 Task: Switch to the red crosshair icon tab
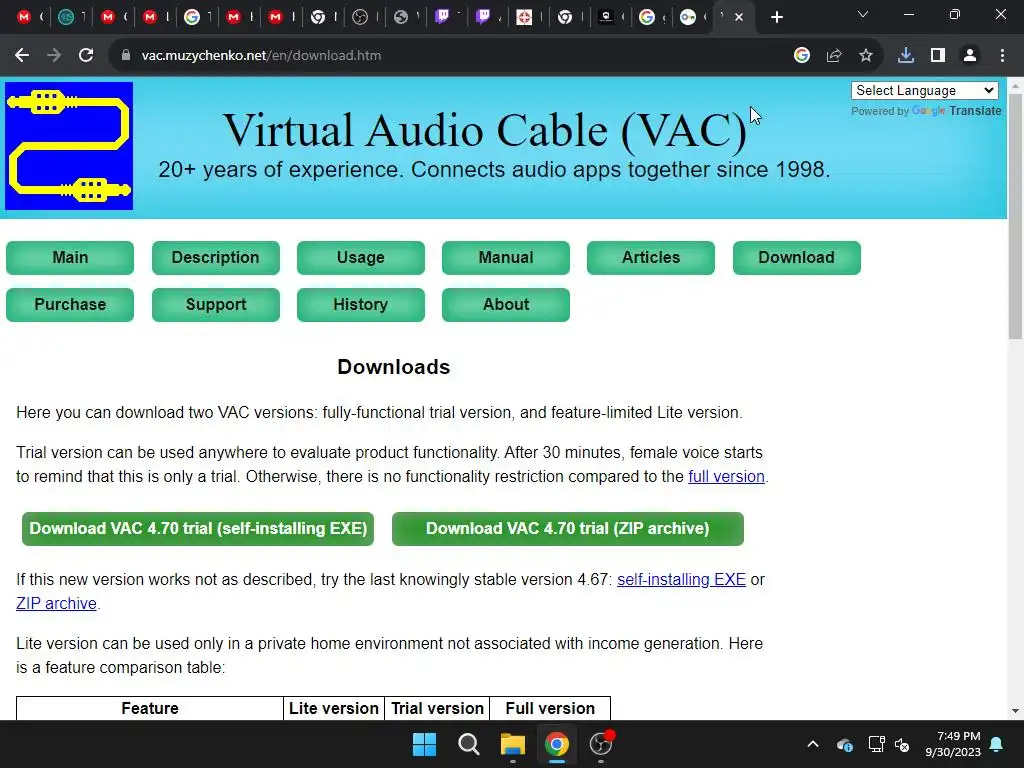click(x=524, y=17)
